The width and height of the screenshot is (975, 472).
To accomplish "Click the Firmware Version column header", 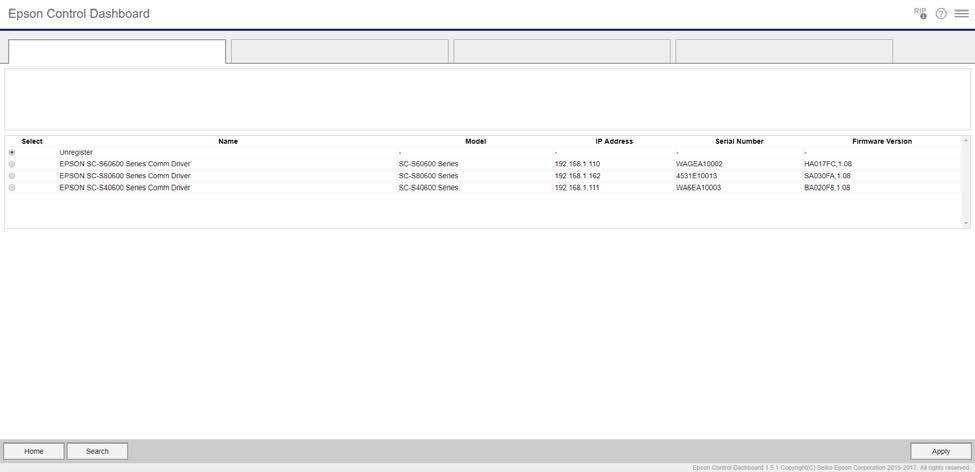I will [881, 141].
